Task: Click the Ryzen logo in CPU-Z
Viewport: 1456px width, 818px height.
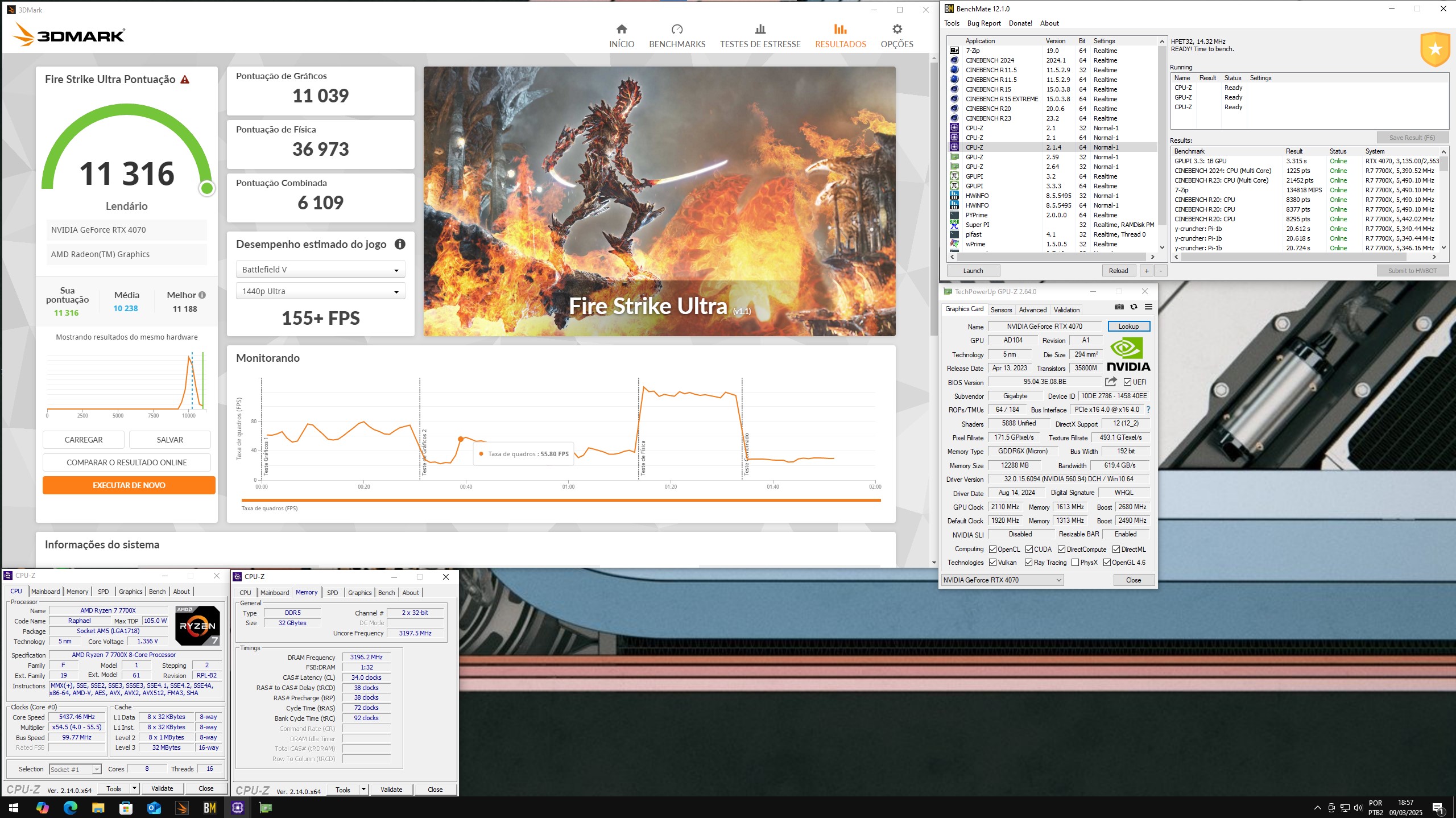Action: (x=197, y=625)
